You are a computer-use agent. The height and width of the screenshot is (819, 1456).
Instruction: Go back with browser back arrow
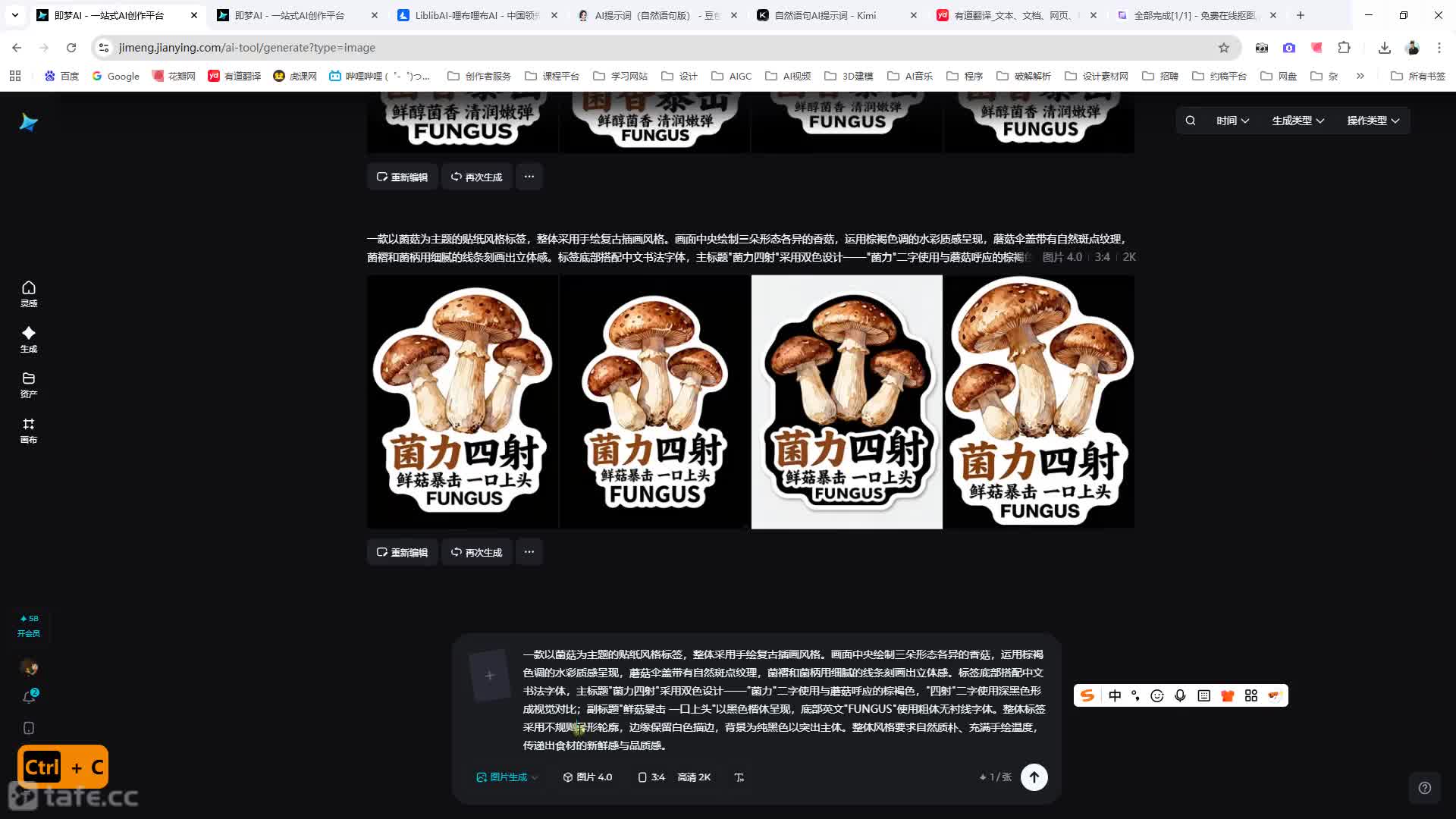[x=17, y=48]
